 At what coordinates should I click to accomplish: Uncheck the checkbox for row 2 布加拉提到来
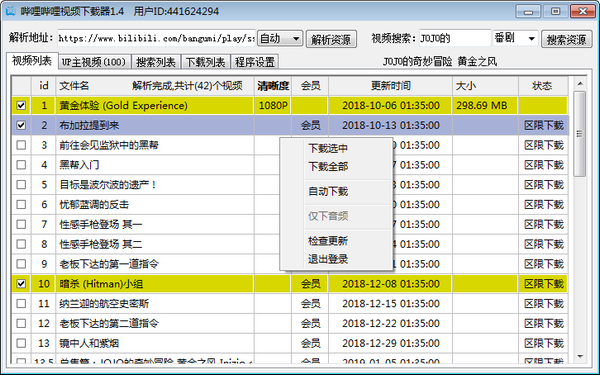pyautogui.click(x=21, y=125)
